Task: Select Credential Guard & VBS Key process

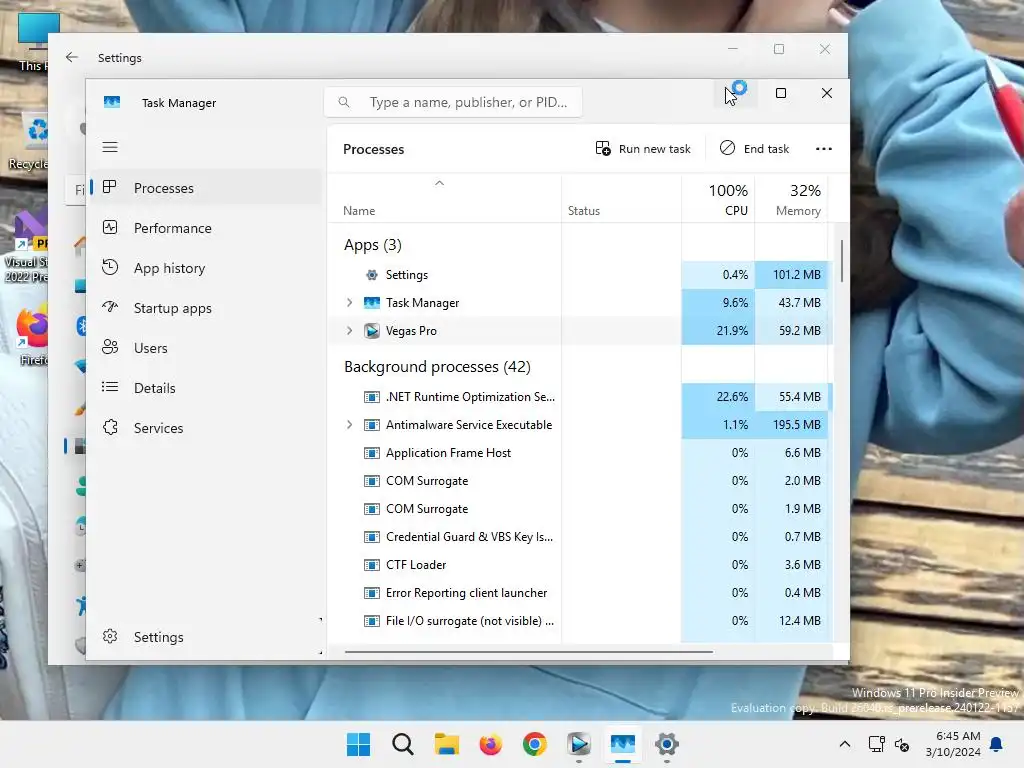Action: point(581,537)
